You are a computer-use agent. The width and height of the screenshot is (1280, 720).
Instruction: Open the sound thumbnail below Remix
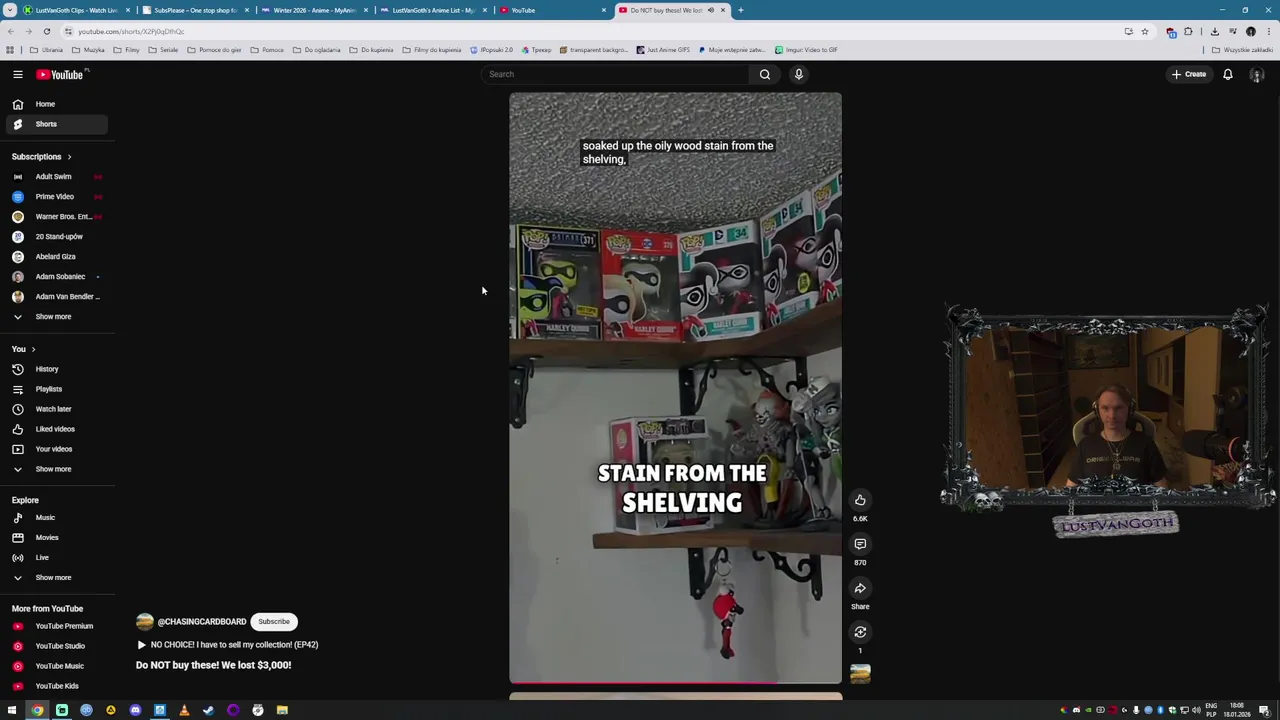(x=860, y=674)
